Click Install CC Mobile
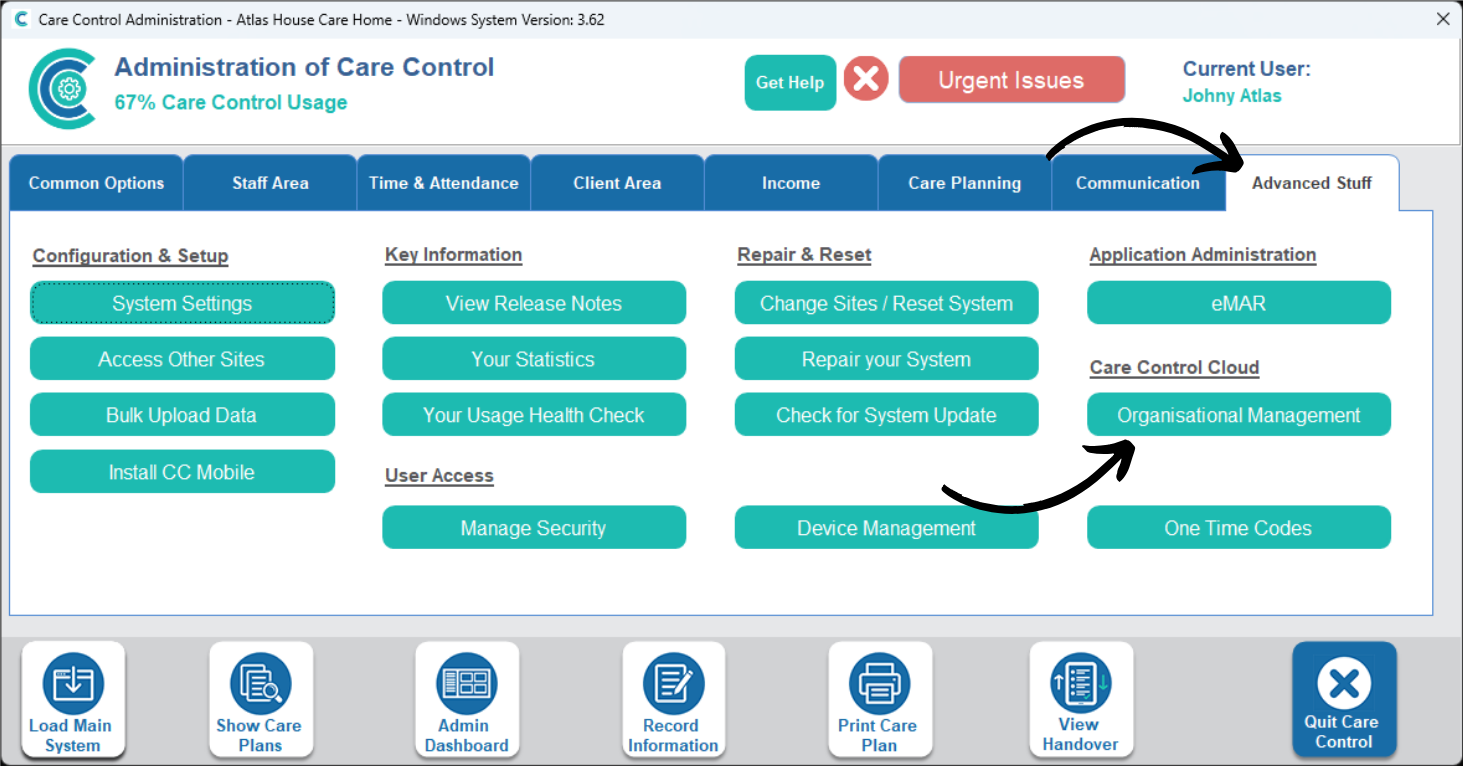 (x=182, y=472)
